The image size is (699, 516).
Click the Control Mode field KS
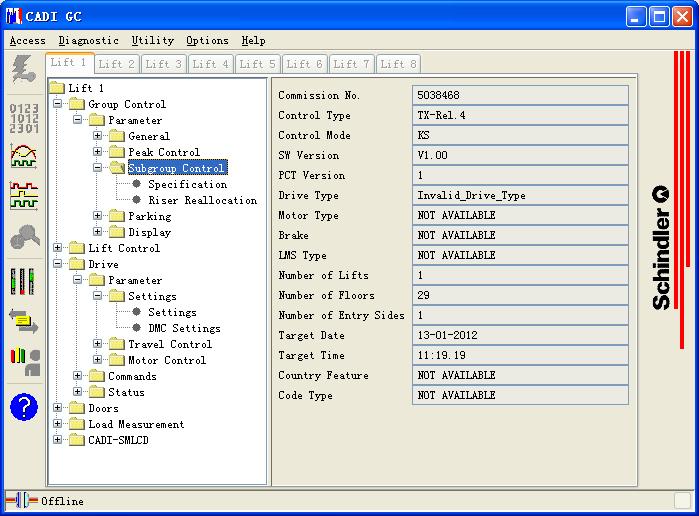(520, 135)
